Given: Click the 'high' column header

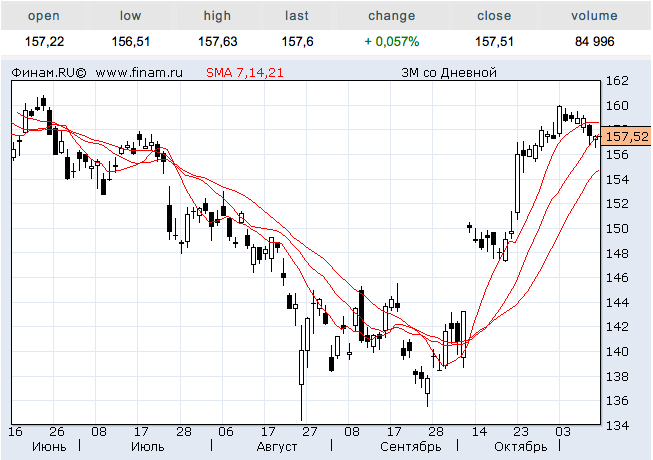Looking at the screenshot, I should [217, 16].
